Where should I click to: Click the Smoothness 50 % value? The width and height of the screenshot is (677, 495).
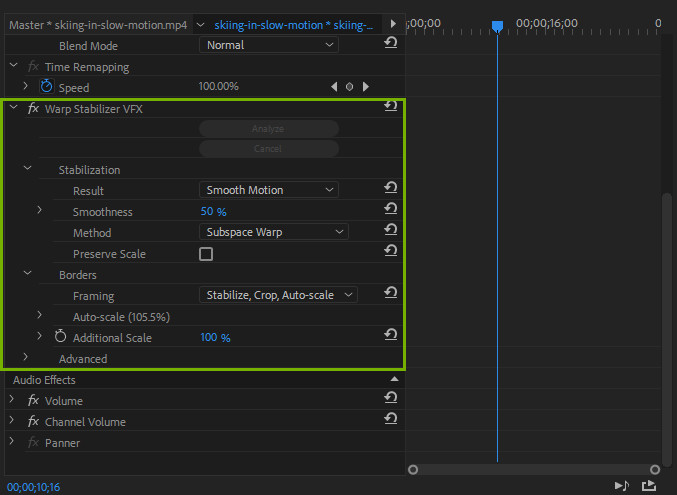213,211
